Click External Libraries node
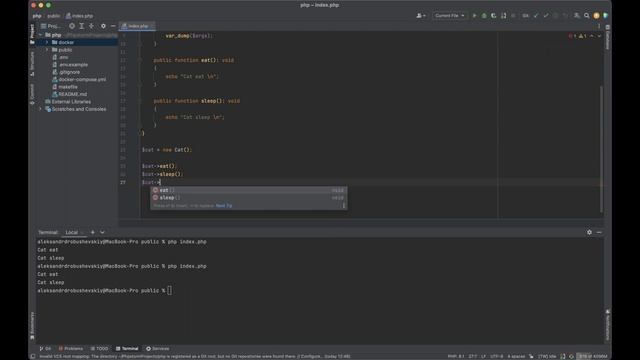640x360 pixels. click(68, 102)
